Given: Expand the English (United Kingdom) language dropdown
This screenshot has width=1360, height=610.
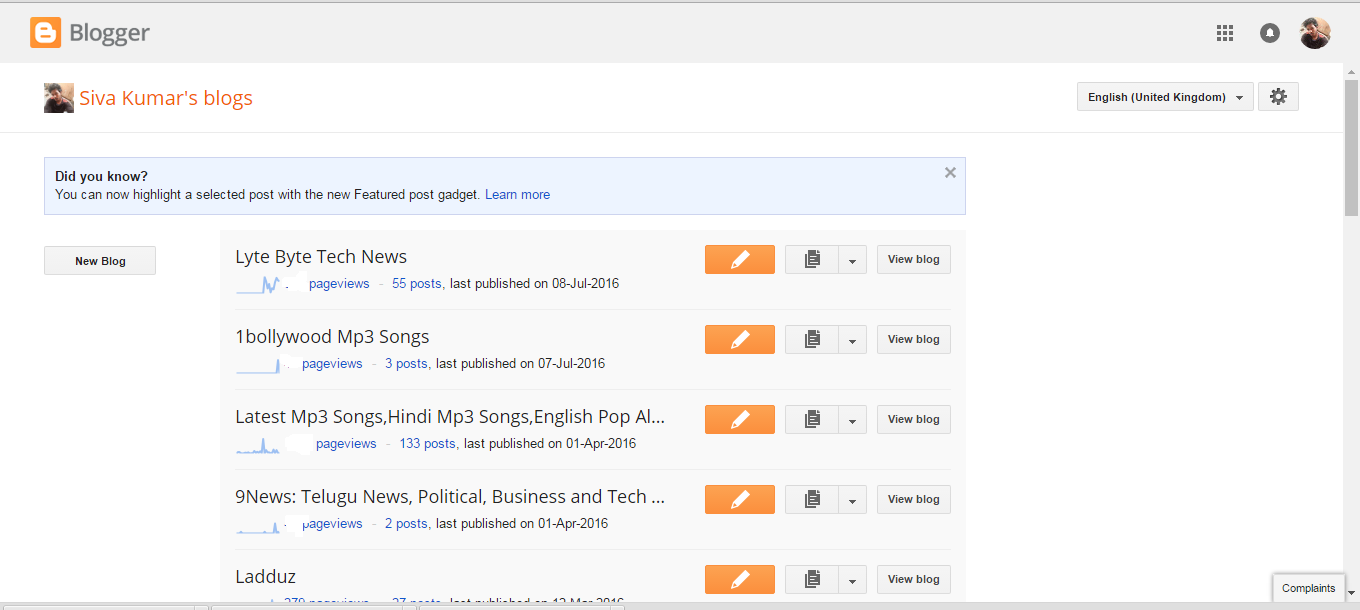Looking at the screenshot, I should click(x=1165, y=97).
